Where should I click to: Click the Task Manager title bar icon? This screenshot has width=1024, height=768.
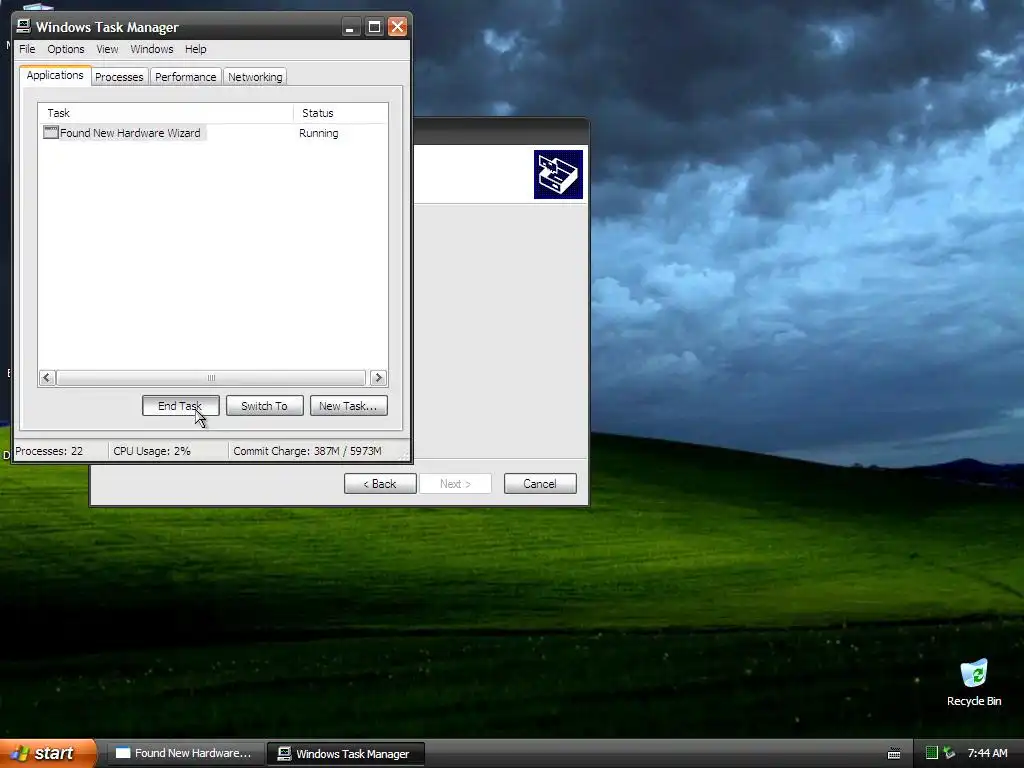(x=24, y=26)
